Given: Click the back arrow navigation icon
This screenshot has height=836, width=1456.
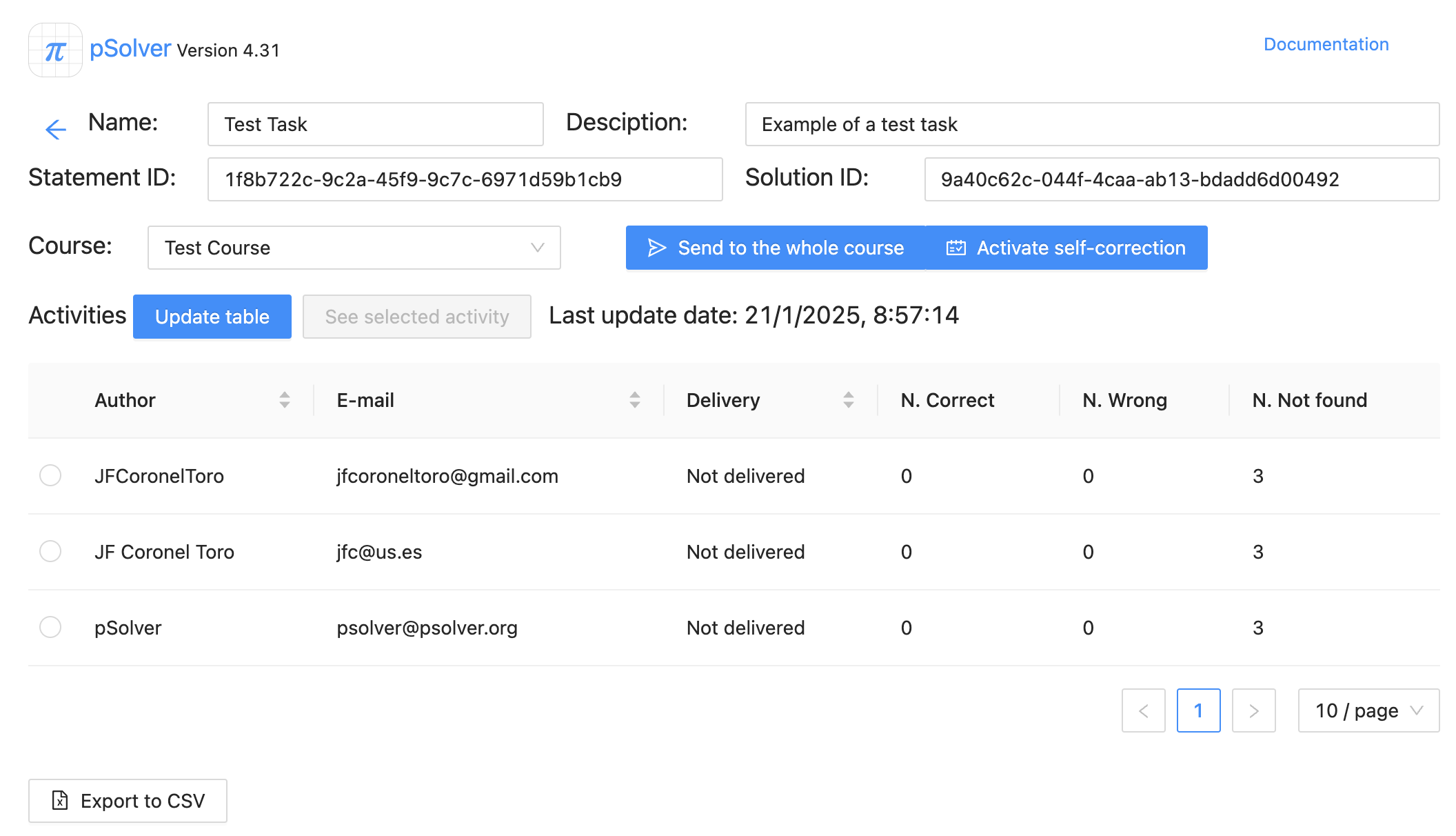Looking at the screenshot, I should click(x=55, y=130).
